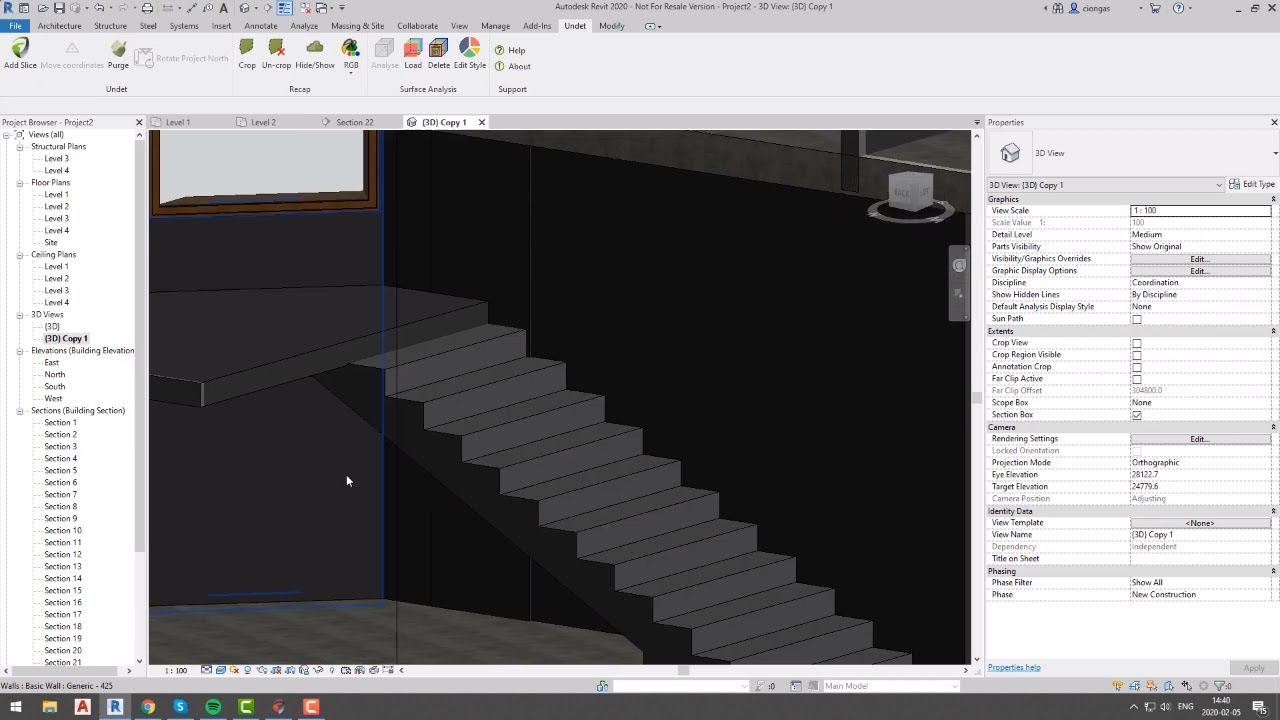Click the 1 : 100 view scale control

click(x=175, y=670)
